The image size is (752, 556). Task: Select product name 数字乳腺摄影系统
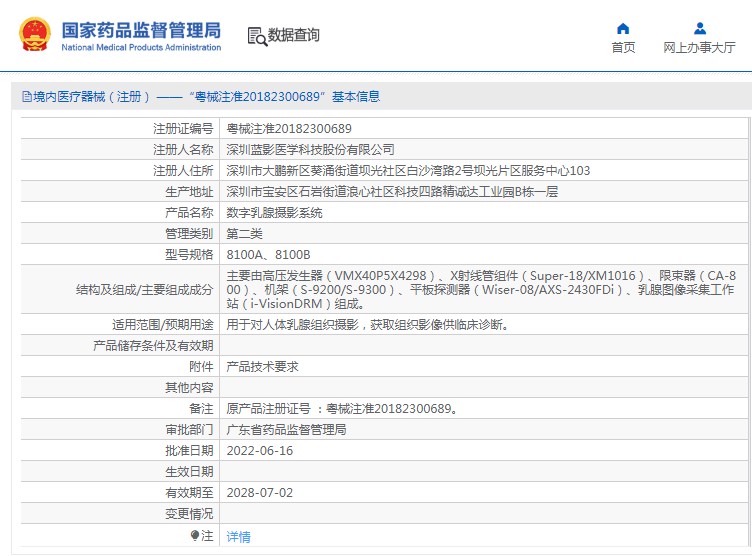point(274,213)
